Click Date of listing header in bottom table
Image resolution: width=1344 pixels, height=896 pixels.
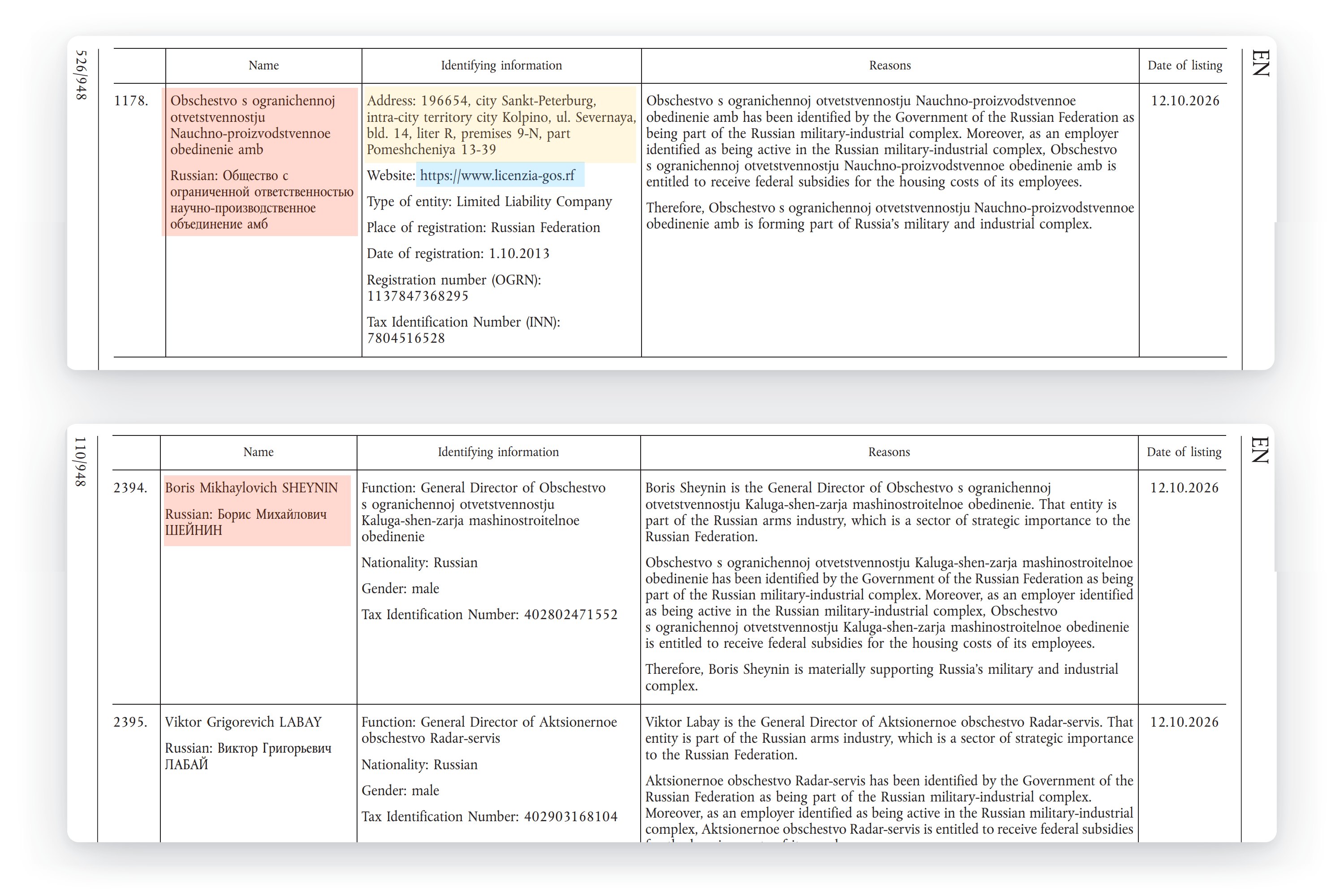pyautogui.click(x=1184, y=452)
